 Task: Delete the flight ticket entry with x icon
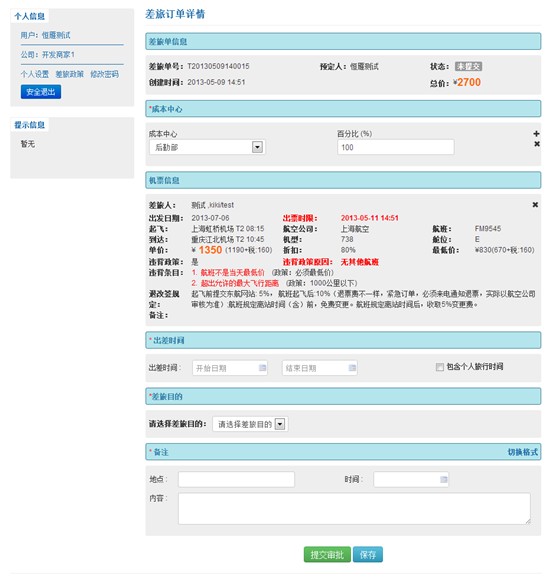535,205
